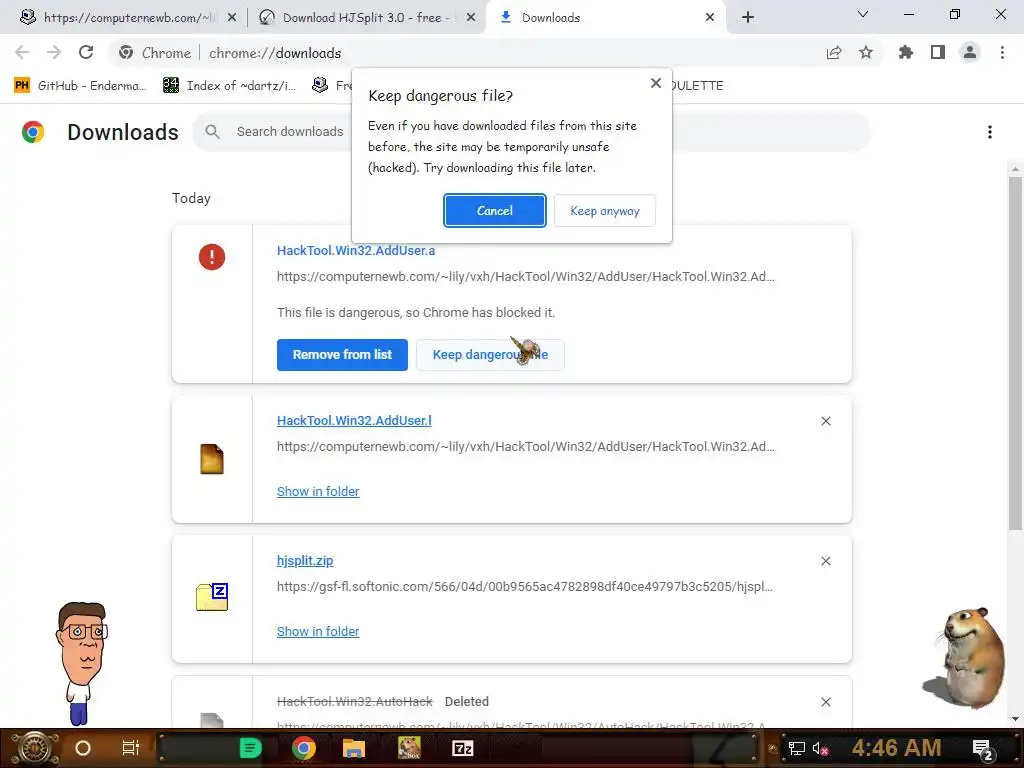Open the HackTool.Win32.AddUser.a link
The height and width of the screenshot is (768, 1024).
tap(356, 250)
